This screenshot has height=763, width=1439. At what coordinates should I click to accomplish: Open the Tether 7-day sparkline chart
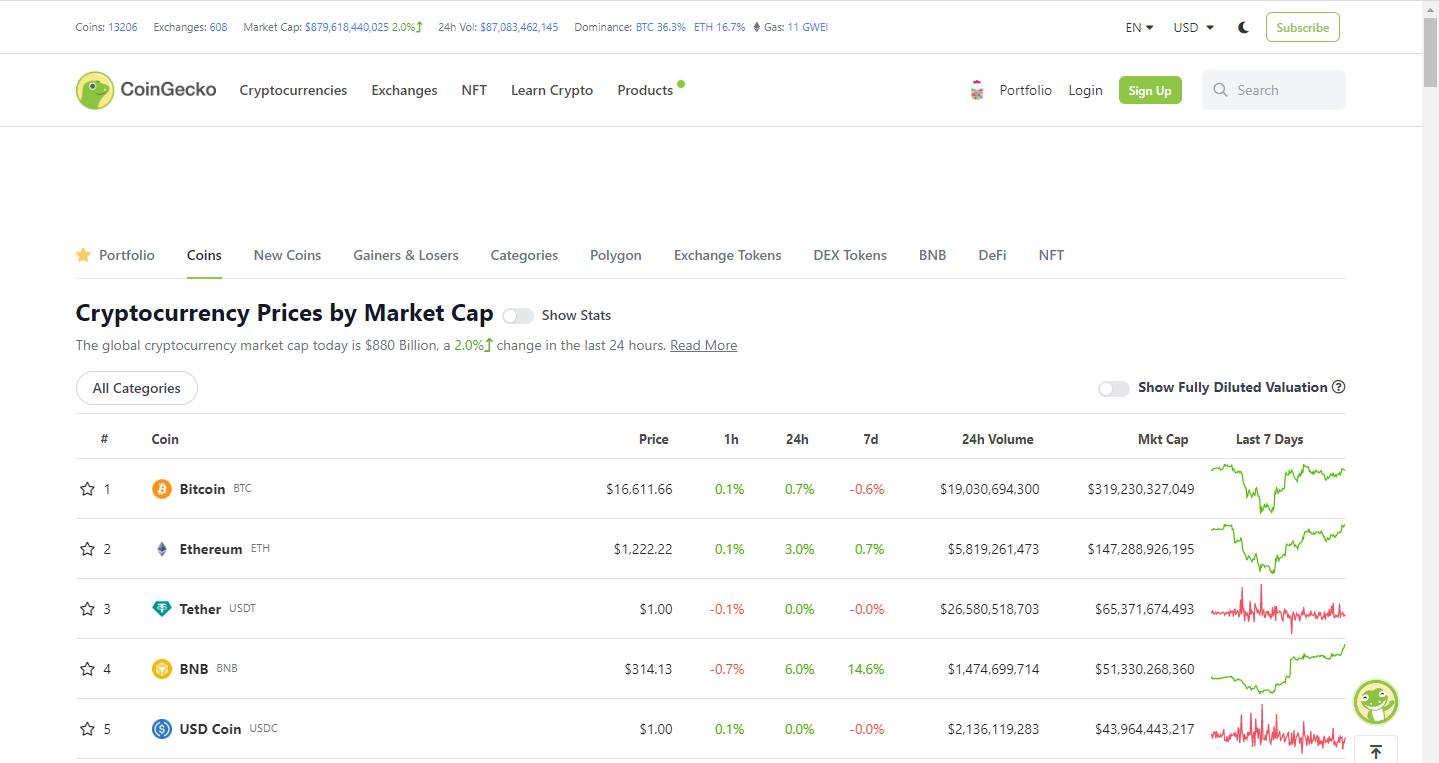(x=1278, y=609)
